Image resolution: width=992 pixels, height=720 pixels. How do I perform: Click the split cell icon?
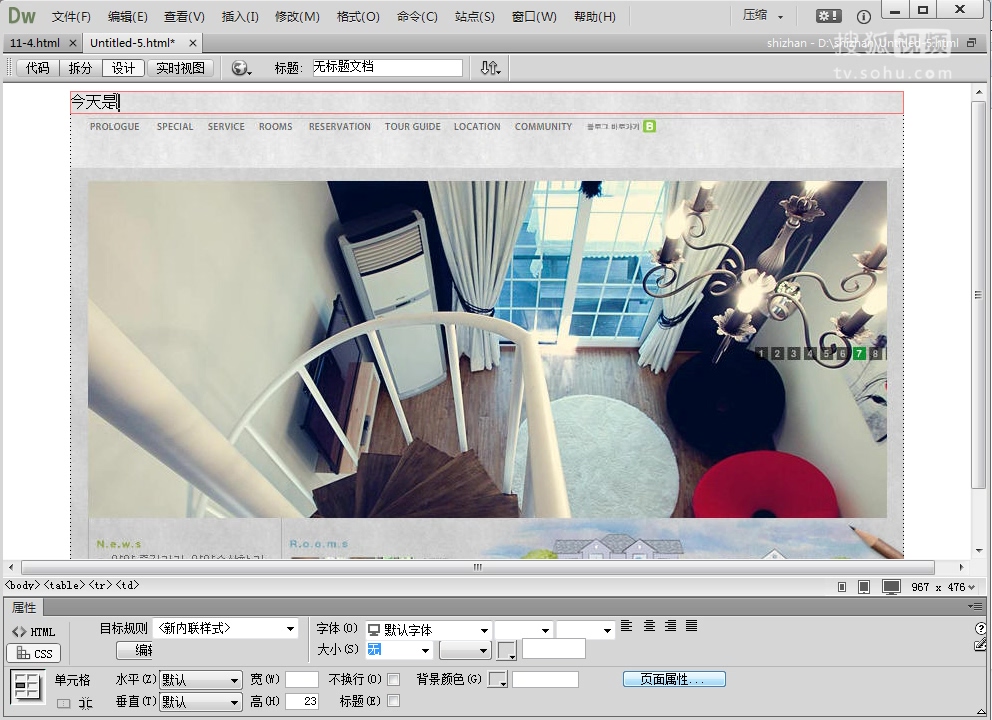coord(85,703)
